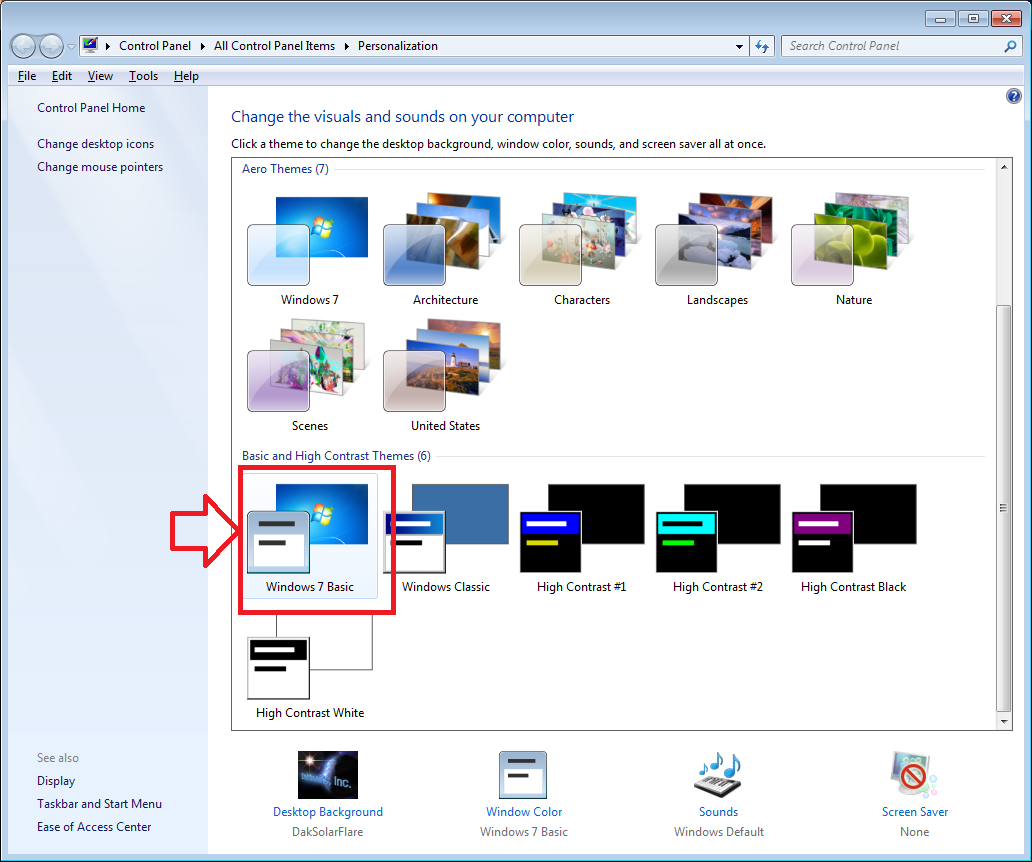Click the Back navigation arrow
1032x862 pixels.
point(22,46)
